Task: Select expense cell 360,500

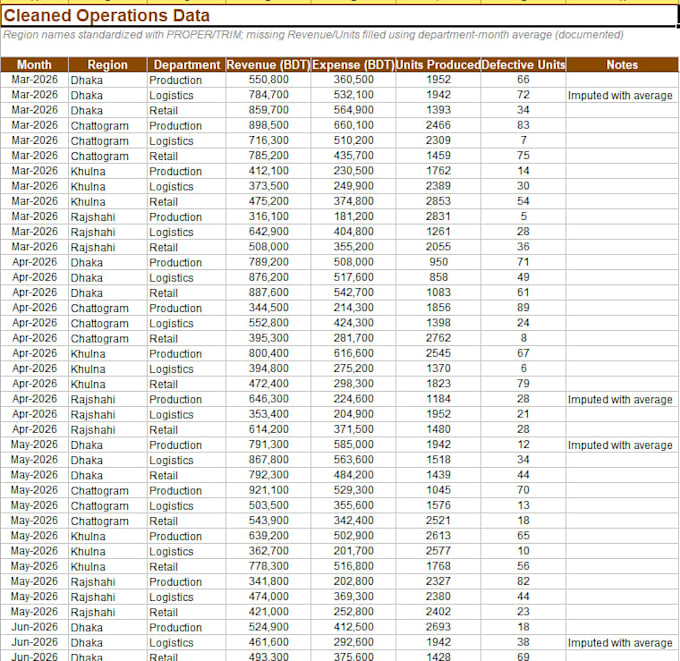Action: (x=353, y=80)
